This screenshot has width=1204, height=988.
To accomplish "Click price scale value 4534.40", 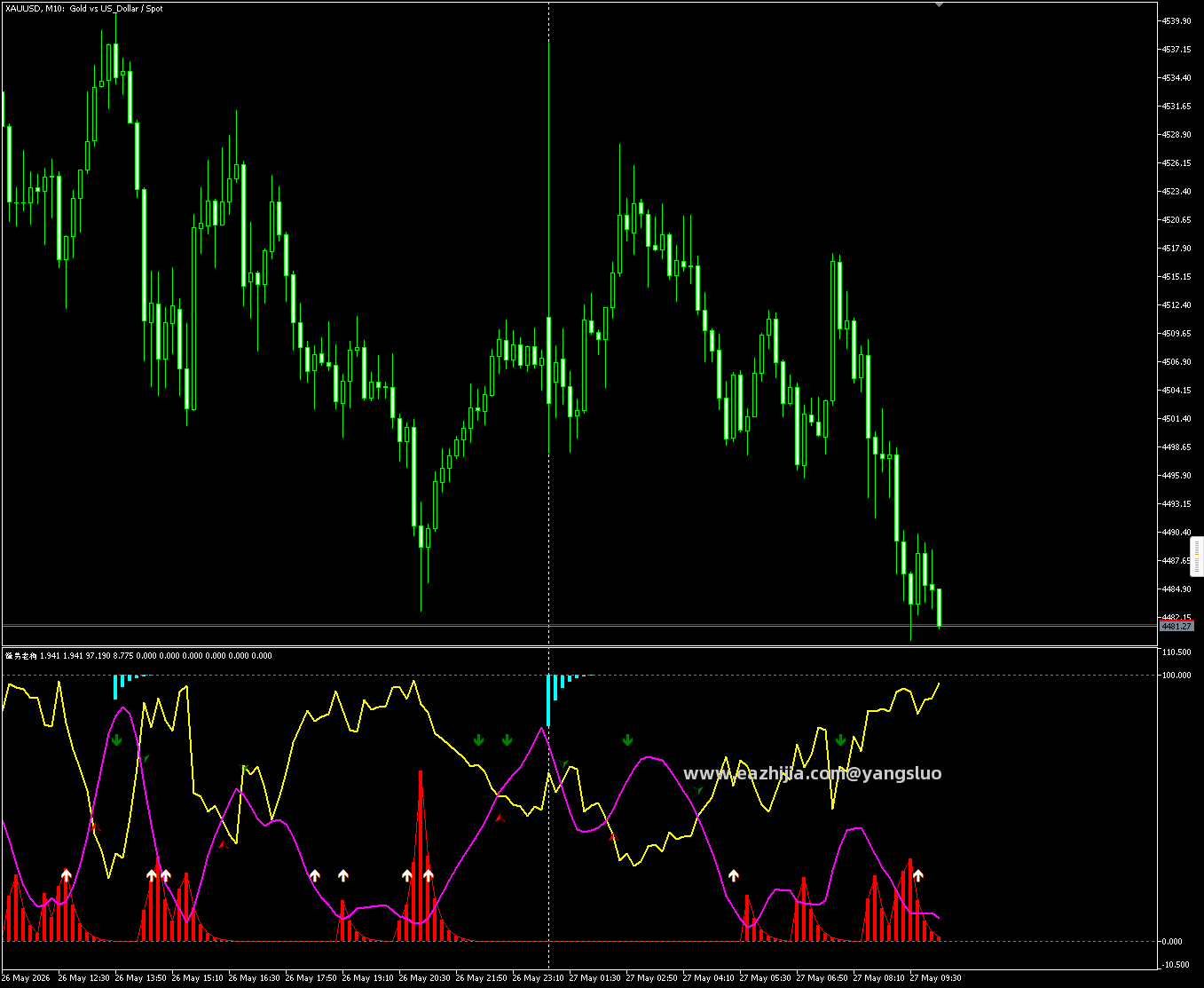I will tap(1176, 77).
